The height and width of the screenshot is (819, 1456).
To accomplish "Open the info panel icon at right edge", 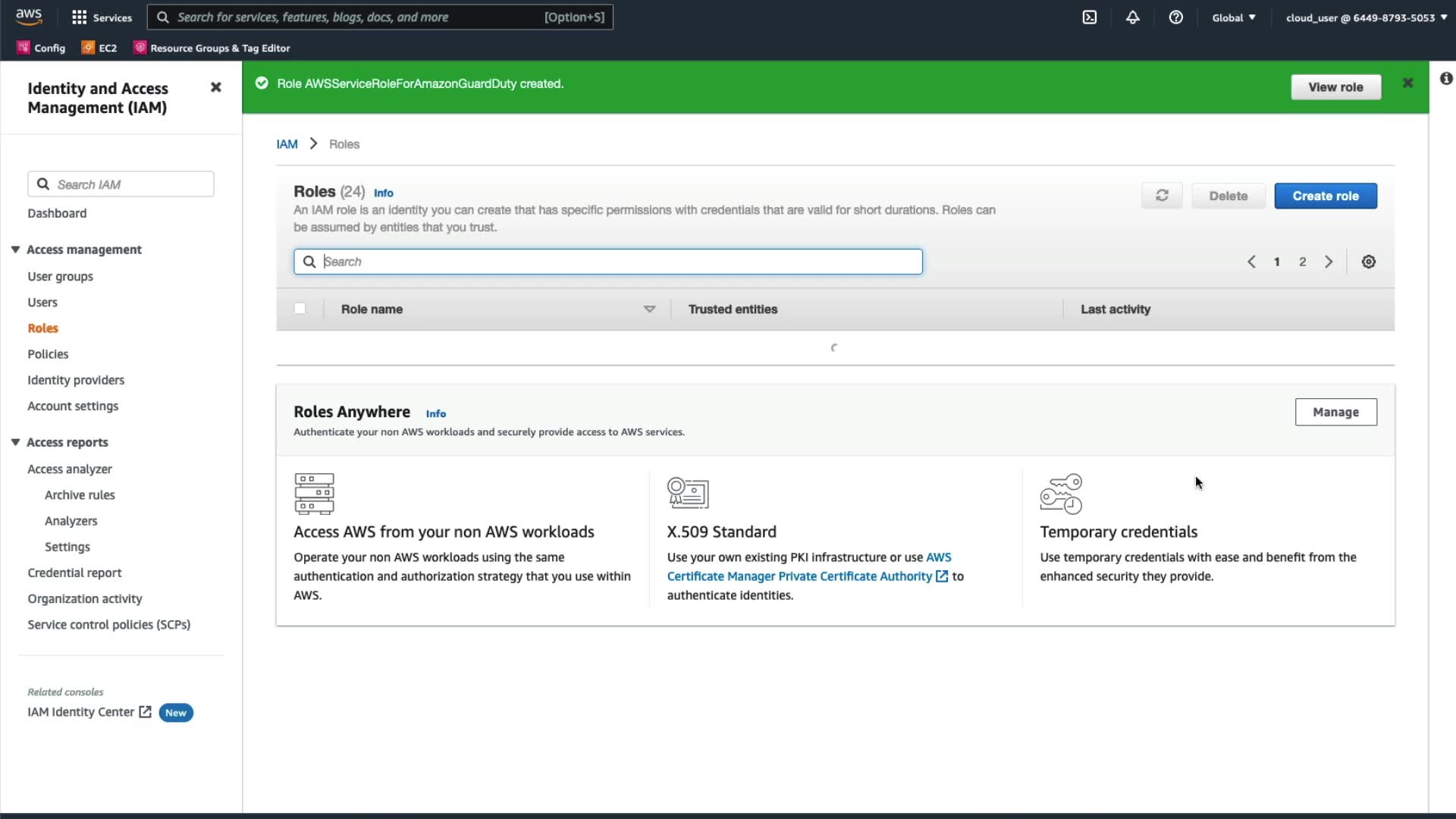I will pyautogui.click(x=1446, y=79).
